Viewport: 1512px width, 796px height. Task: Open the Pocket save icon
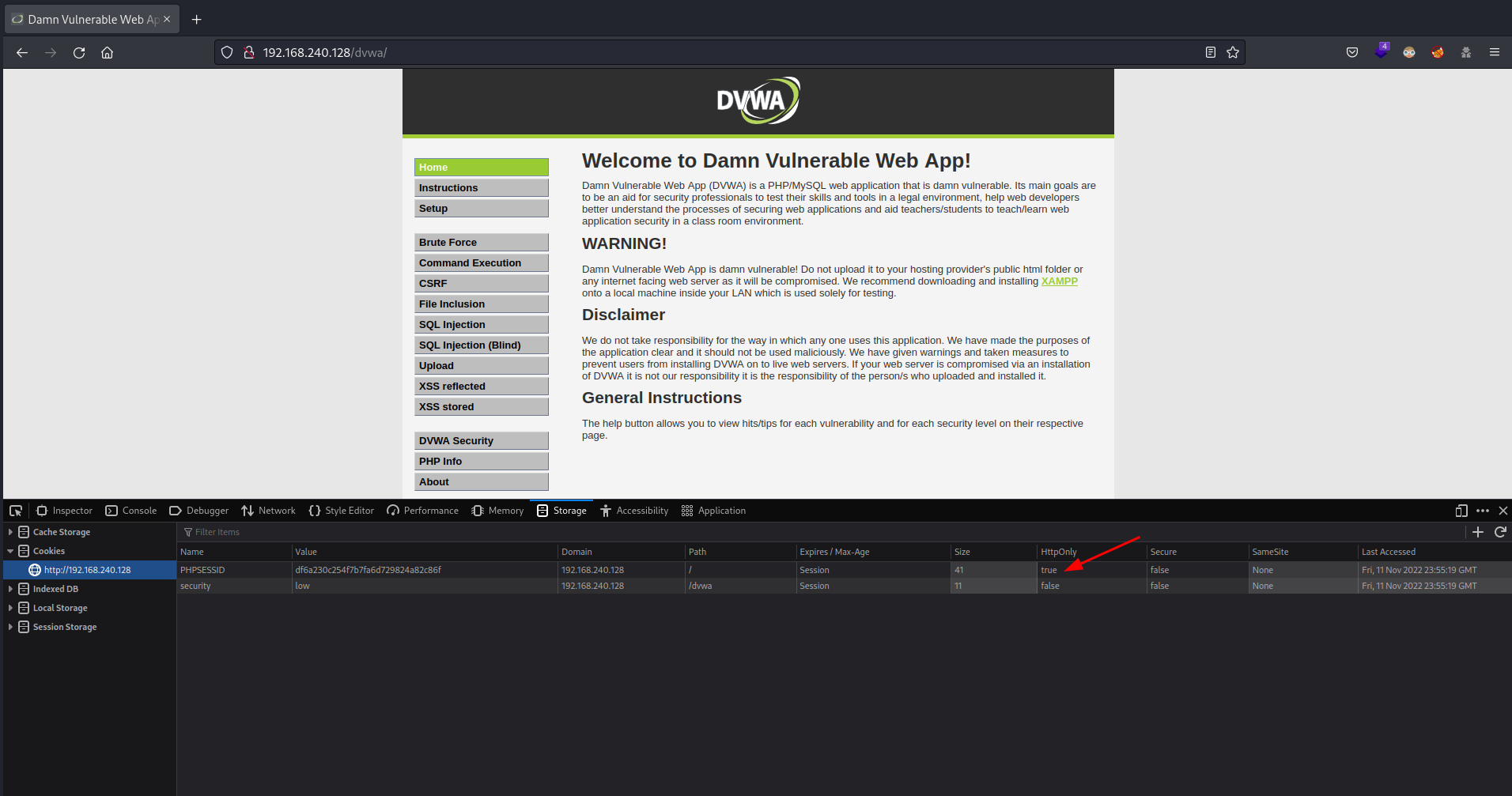pos(1352,52)
